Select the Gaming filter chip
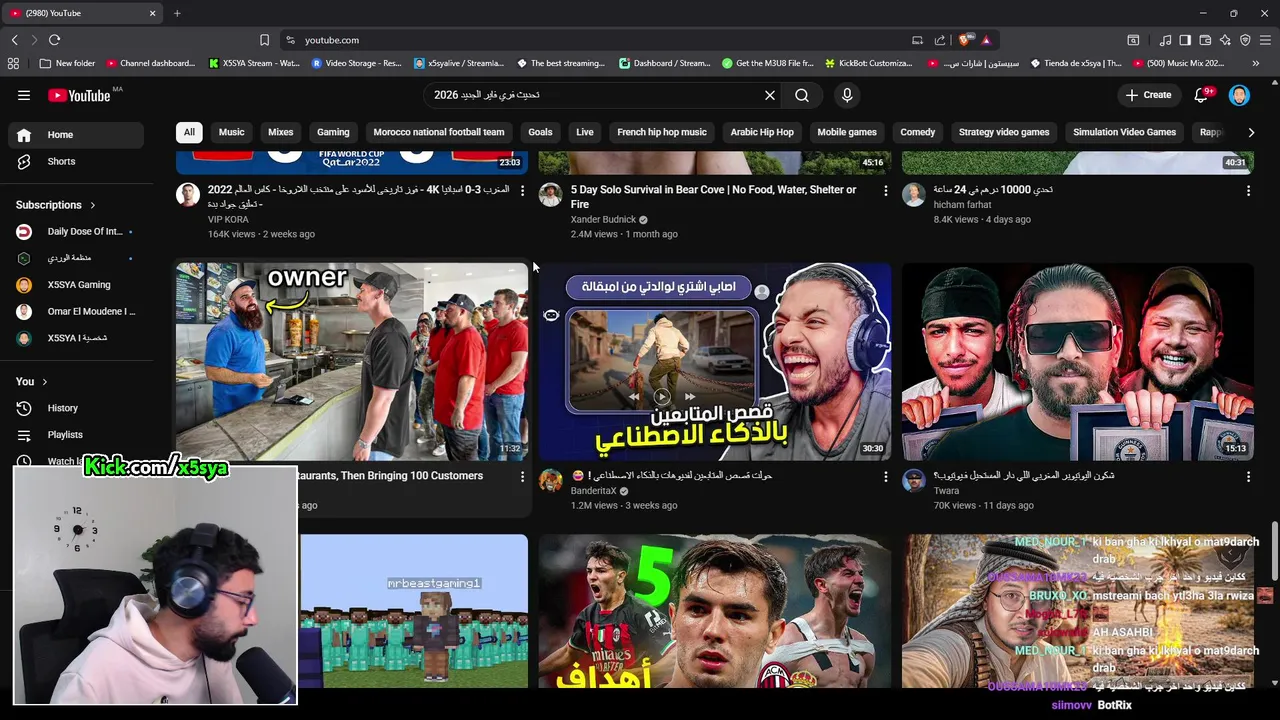 tap(333, 132)
